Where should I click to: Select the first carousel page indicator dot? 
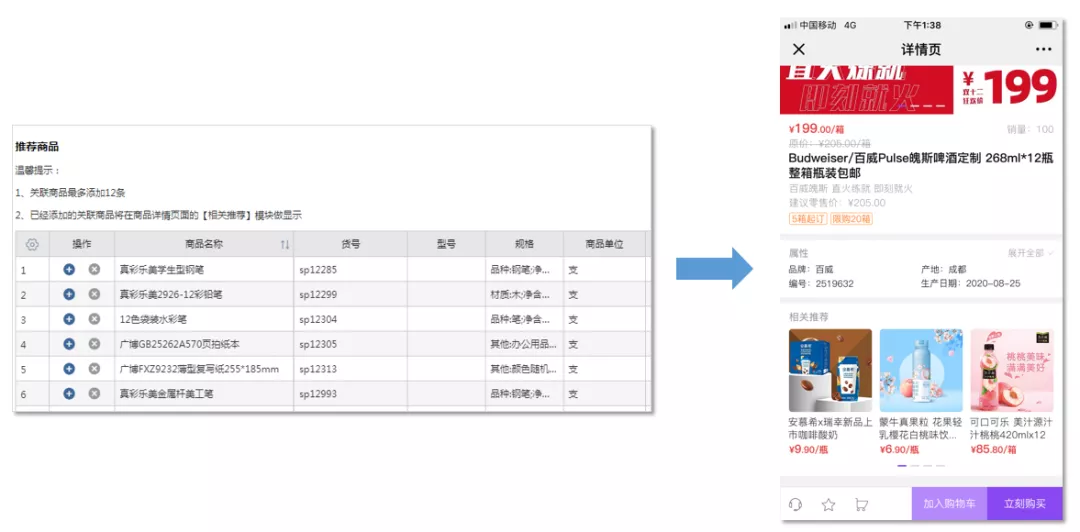902,466
